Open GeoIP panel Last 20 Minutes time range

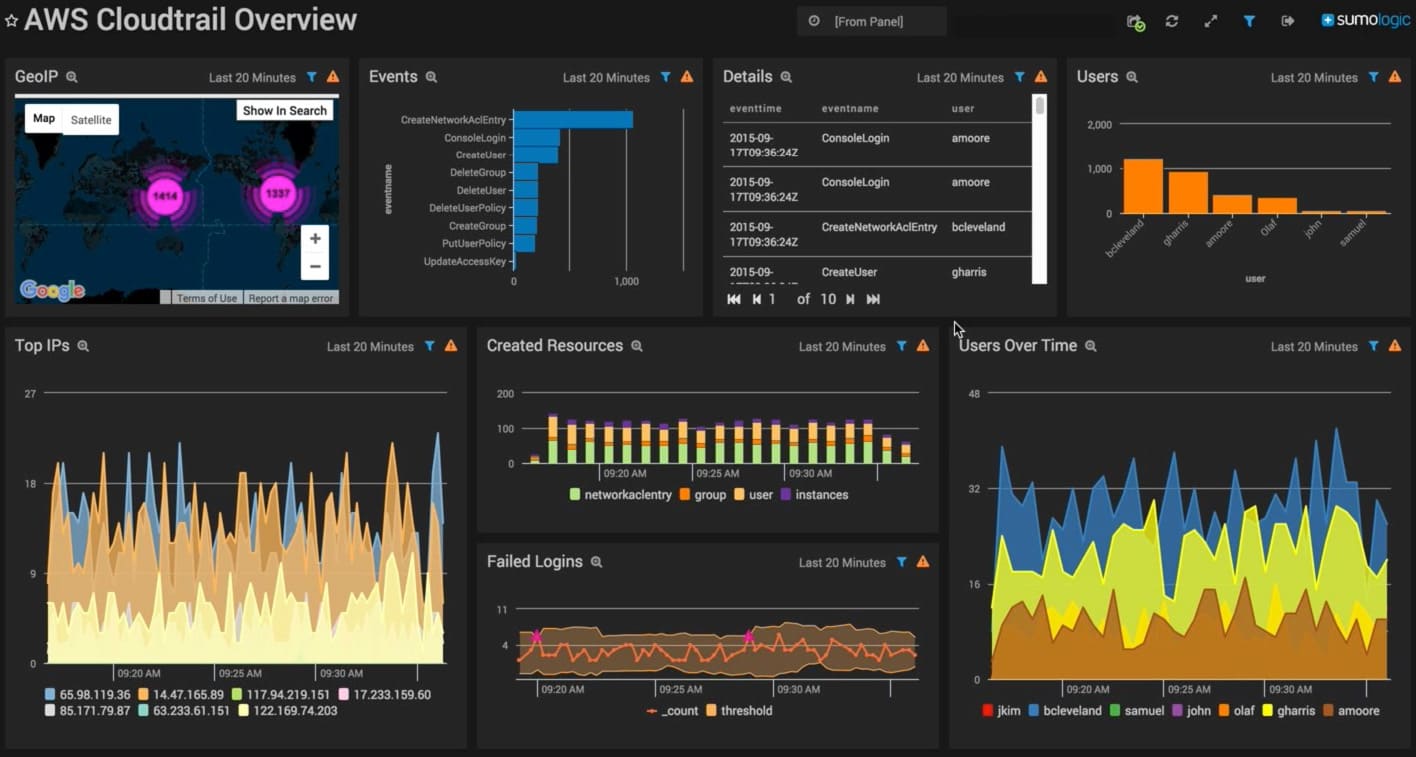point(252,77)
